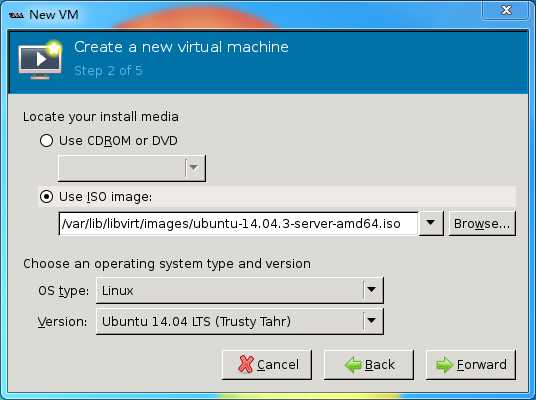Click the 'OS type:' label

point(64,291)
